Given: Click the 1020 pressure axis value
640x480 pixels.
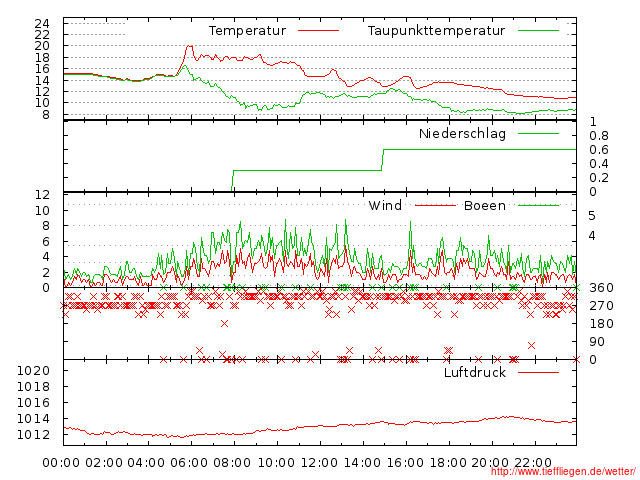Looking at the screenshot, I should 33,371.
